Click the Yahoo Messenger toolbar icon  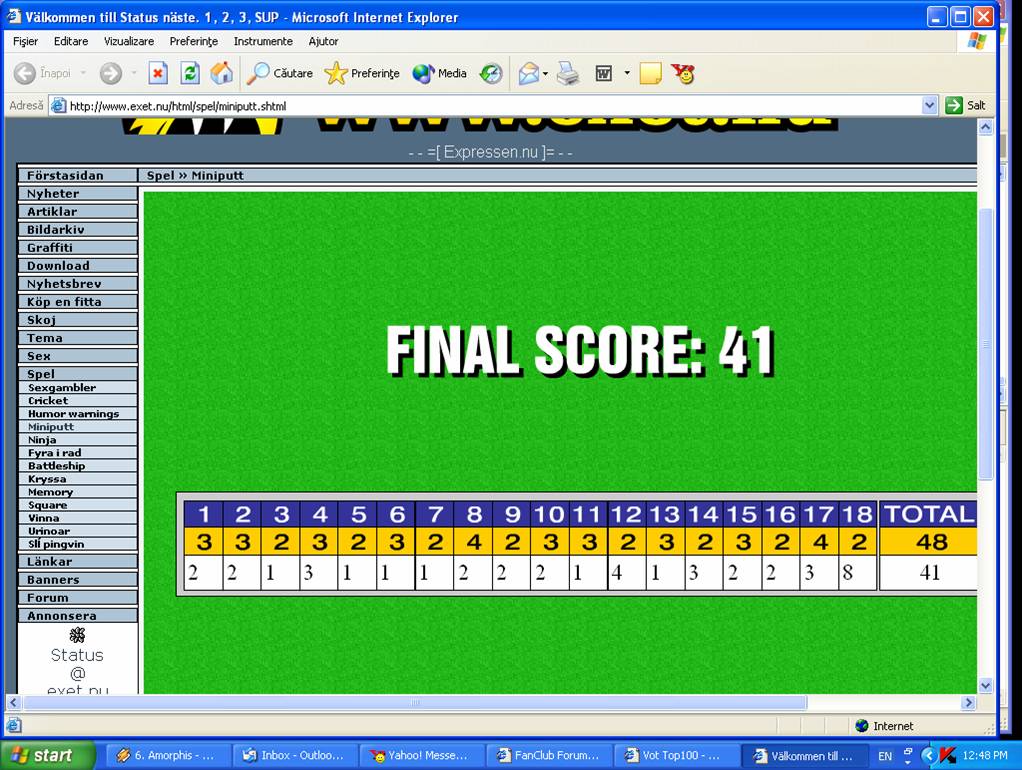(683, 73)
